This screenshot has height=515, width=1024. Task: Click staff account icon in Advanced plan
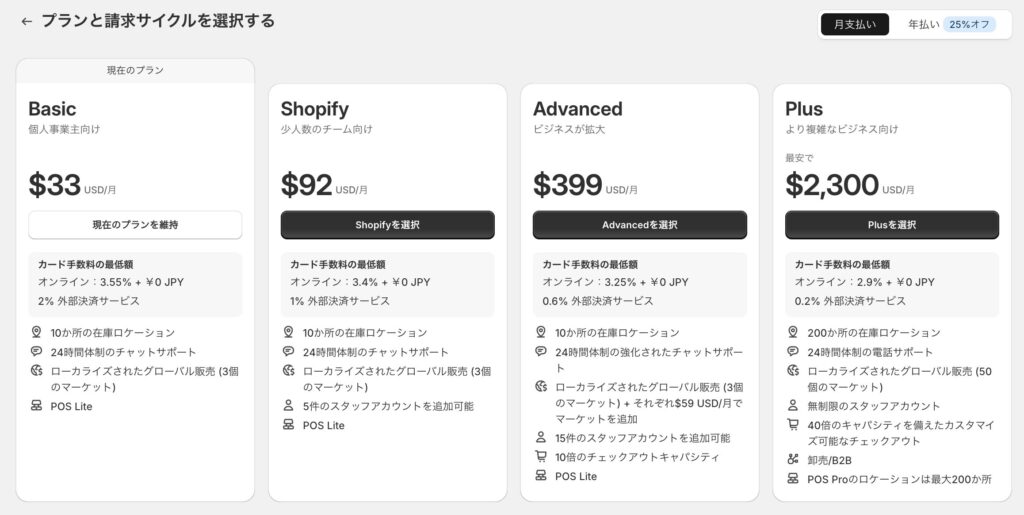540,437
